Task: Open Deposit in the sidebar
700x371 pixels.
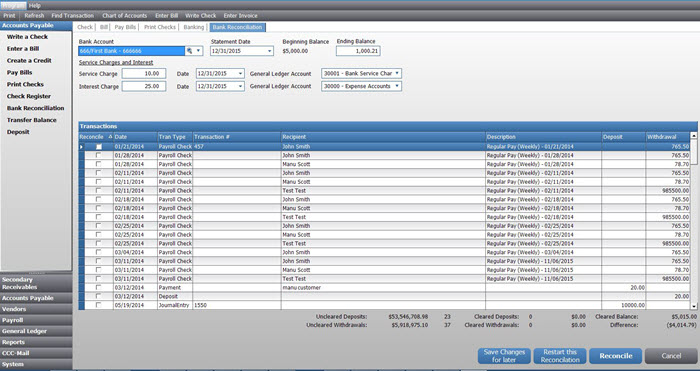Action: click(18, 132)
